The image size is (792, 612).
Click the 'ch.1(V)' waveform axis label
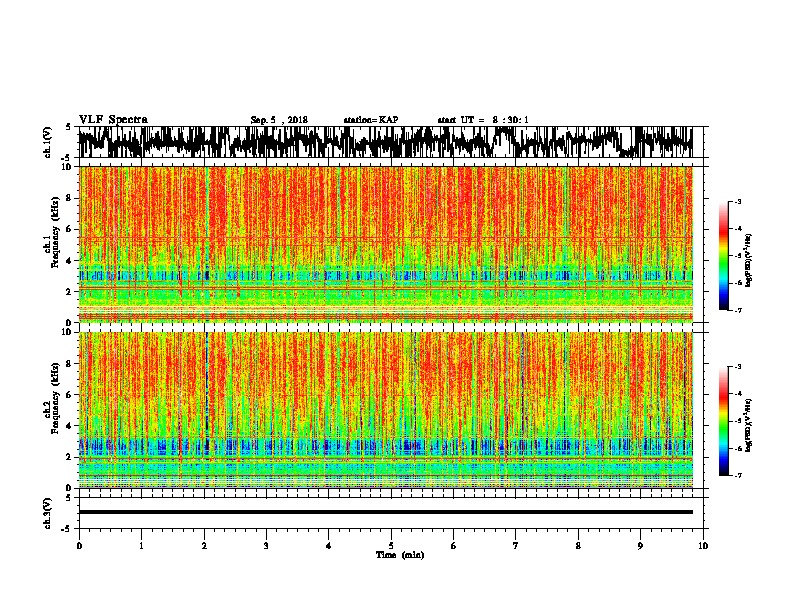coord(48,142)
